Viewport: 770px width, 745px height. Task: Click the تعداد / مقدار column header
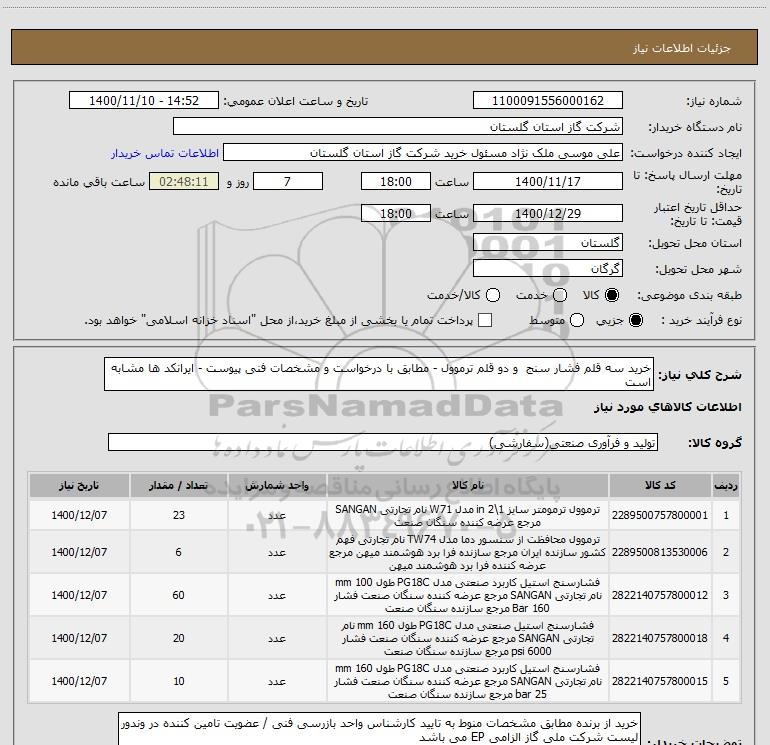pyautogui.click(x=178, y=485)
